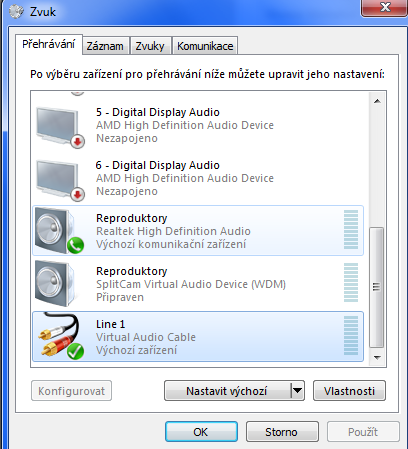Click the 'Výchozí komunikační zařízení' status text
The image size is (408, 449).
(x=171, y=244)
